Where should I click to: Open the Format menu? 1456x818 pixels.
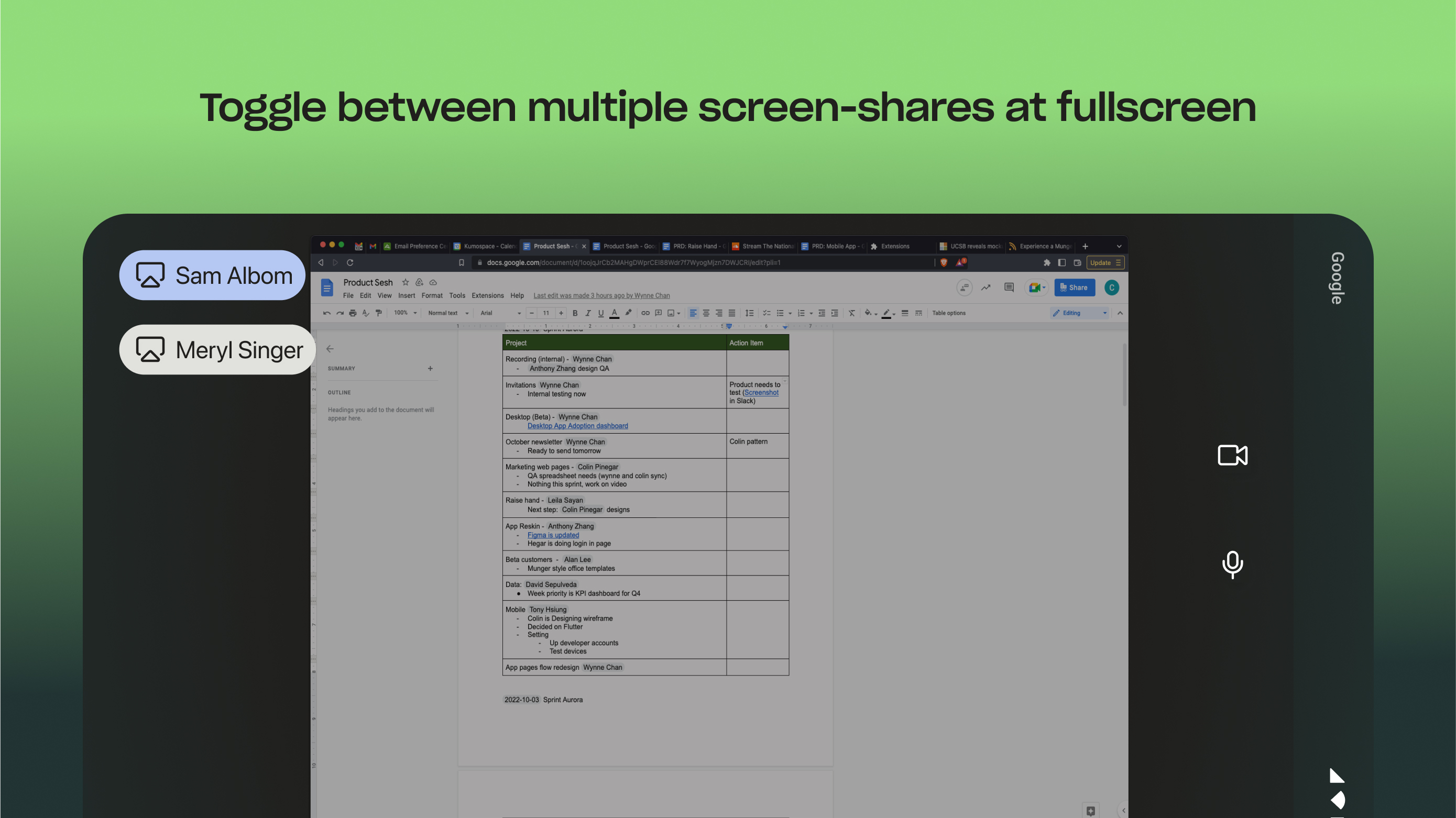tap(432, 295)
